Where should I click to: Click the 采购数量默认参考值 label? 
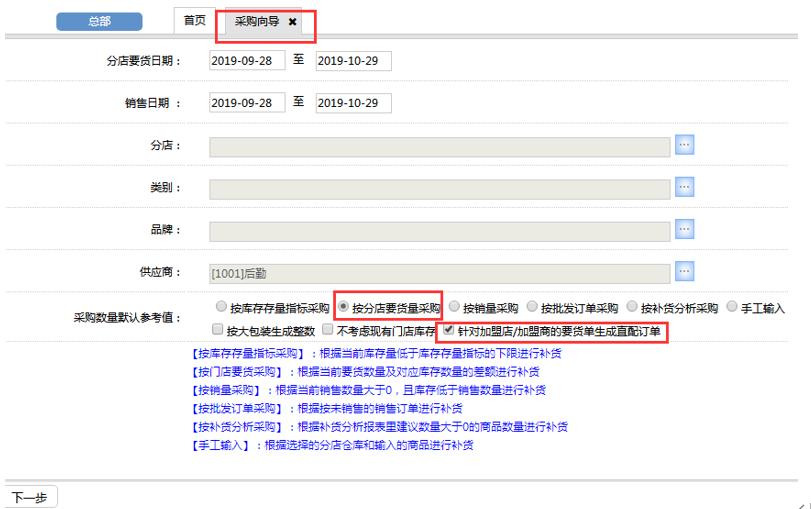point(127,318)
